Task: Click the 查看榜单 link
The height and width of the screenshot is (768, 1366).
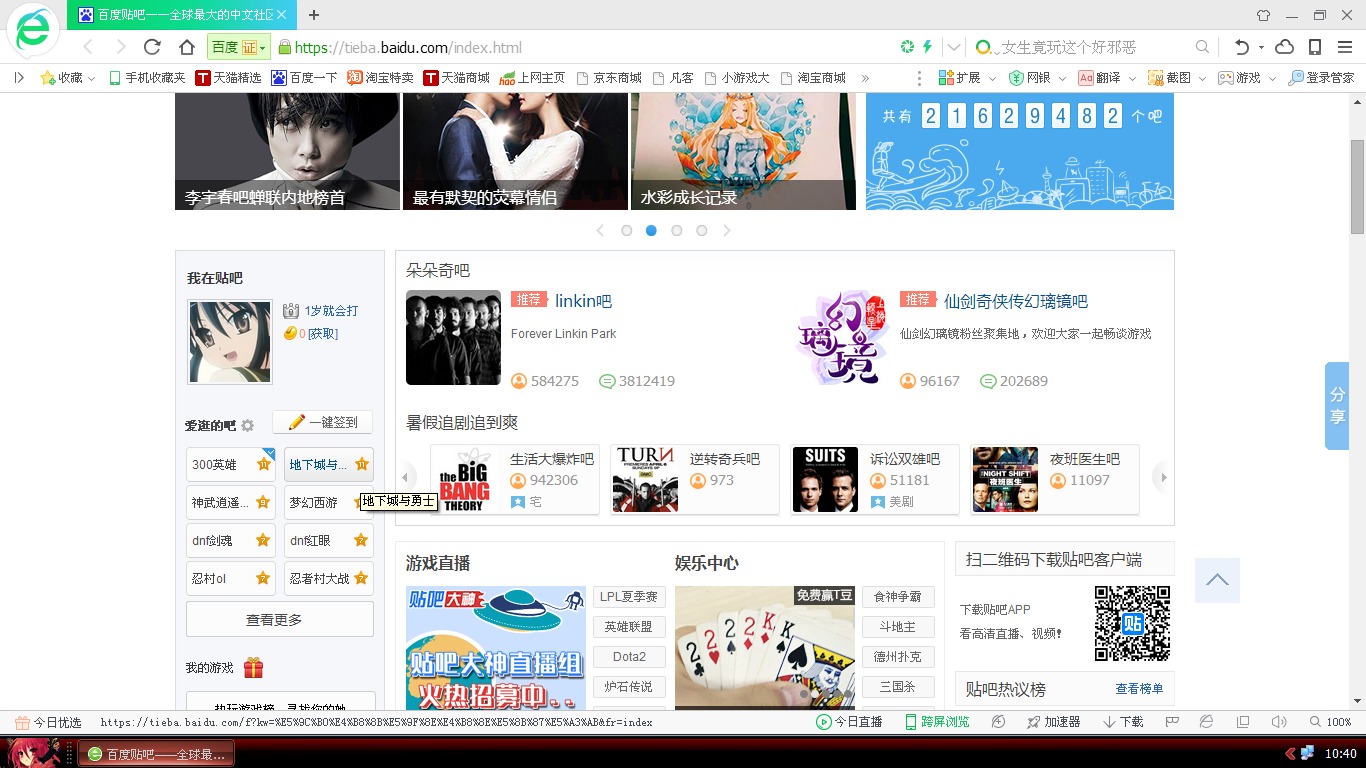Action: [x=1140, y=689]
